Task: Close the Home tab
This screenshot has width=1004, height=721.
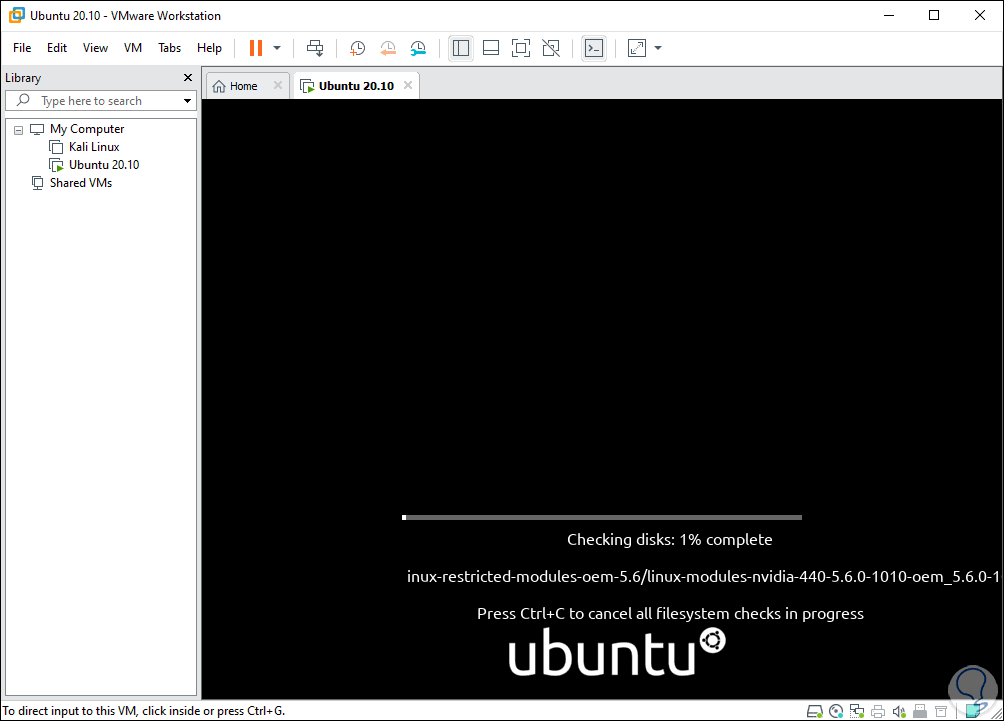Action: click(278, 85)
